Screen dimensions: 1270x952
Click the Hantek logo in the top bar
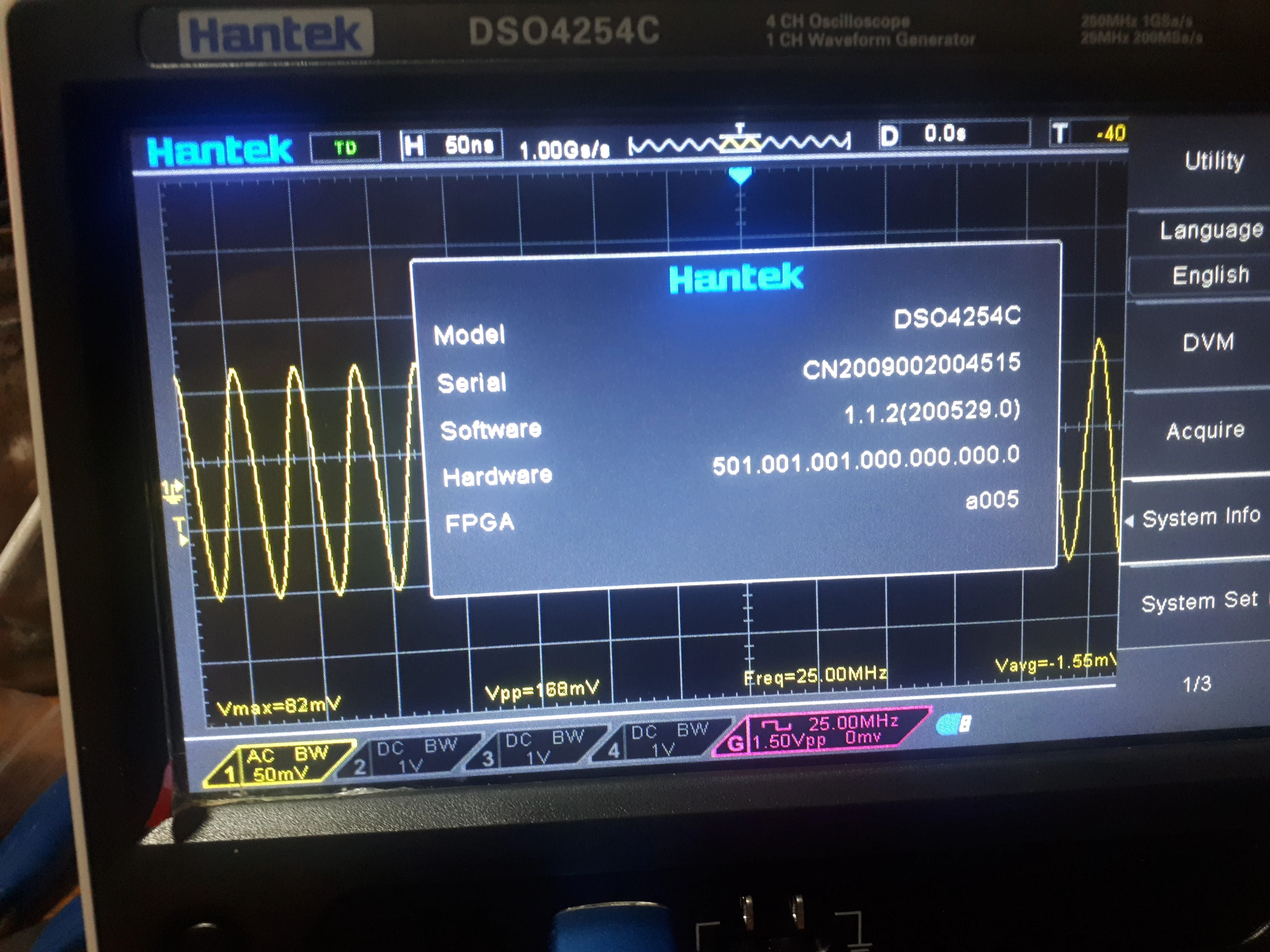(x=220, y=152)
